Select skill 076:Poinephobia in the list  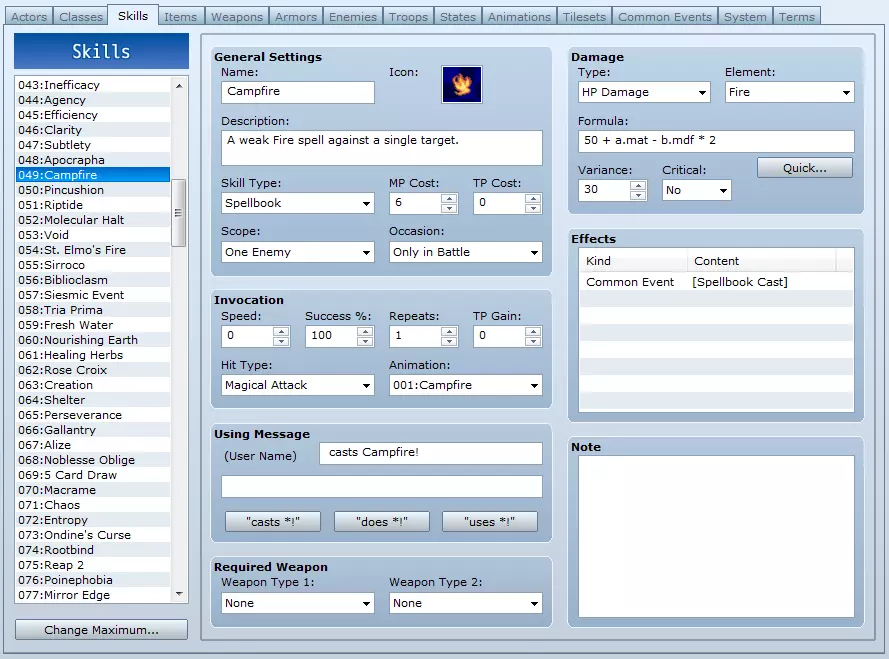(93, 580)
